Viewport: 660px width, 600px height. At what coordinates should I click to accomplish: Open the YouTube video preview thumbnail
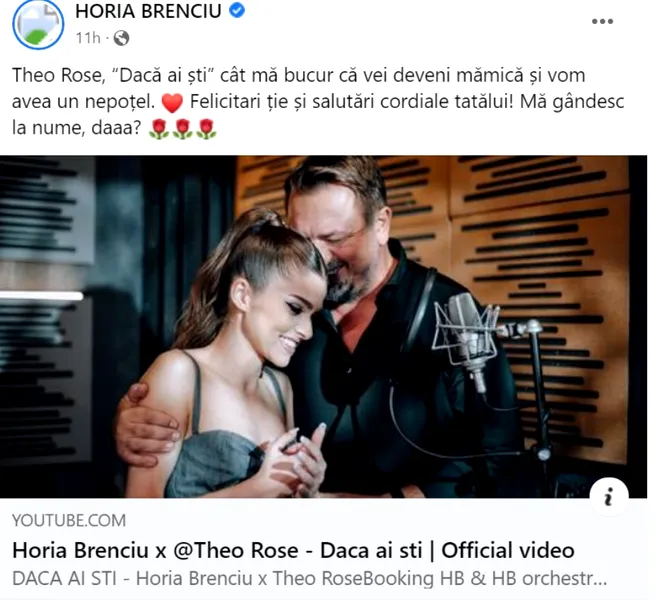(323, 327)
